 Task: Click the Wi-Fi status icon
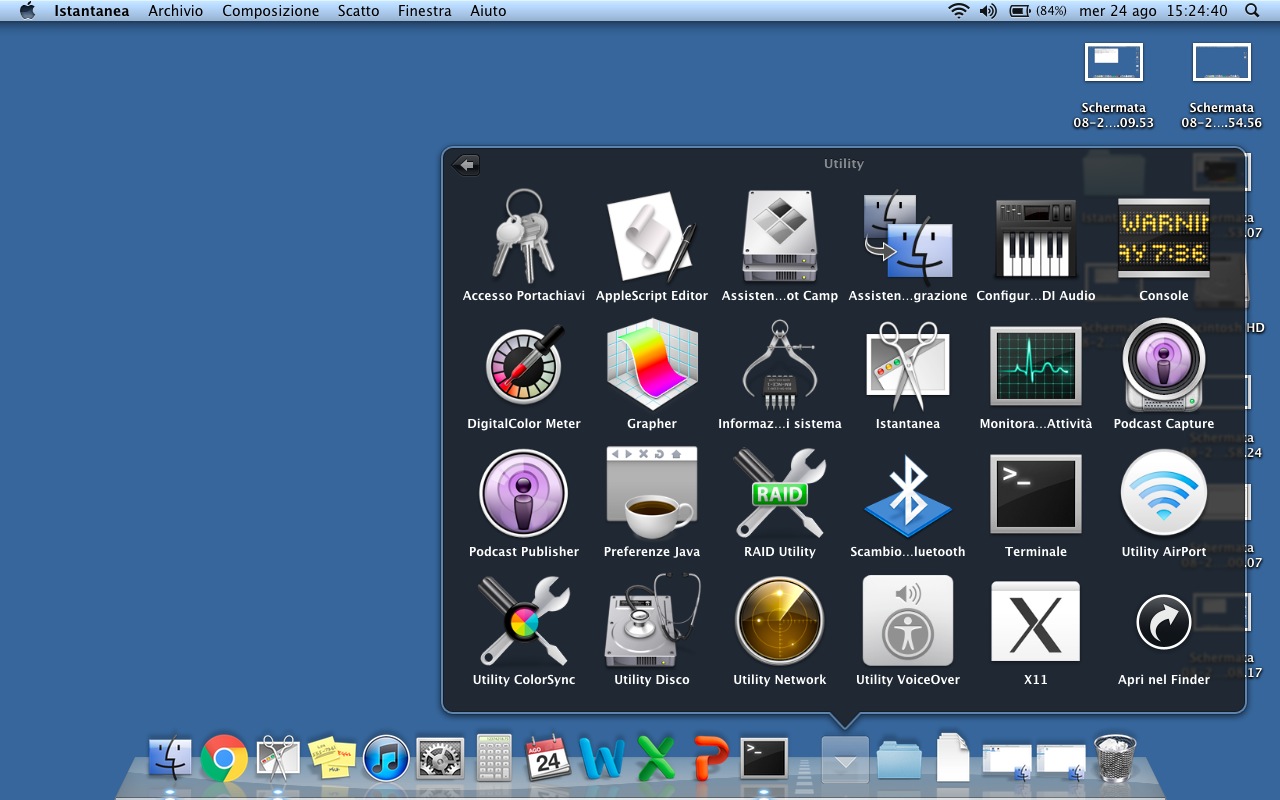tap(959, 11)
